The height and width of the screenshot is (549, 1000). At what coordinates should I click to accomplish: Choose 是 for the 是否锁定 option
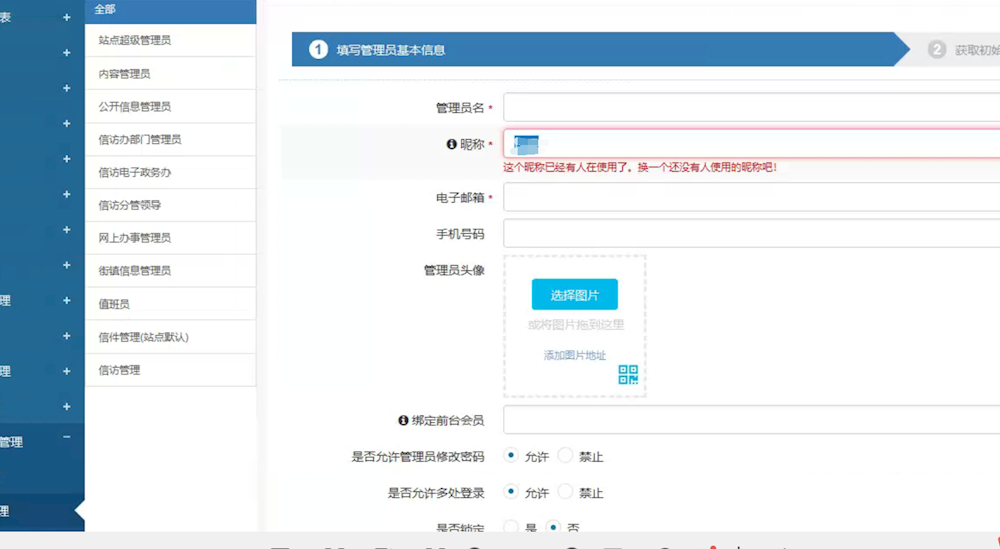click(511, 527)
